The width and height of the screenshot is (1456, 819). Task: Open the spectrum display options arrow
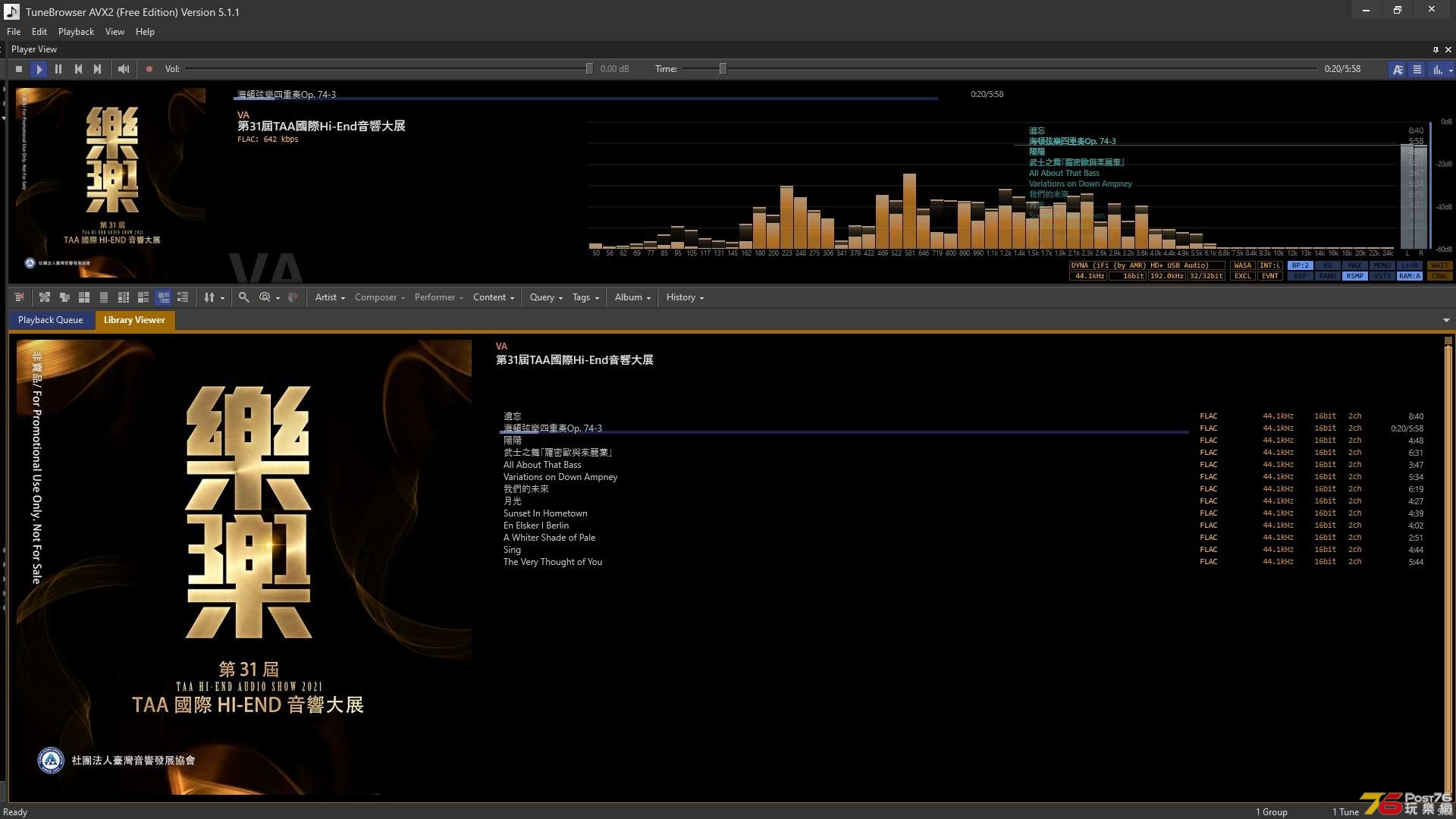1451,71
